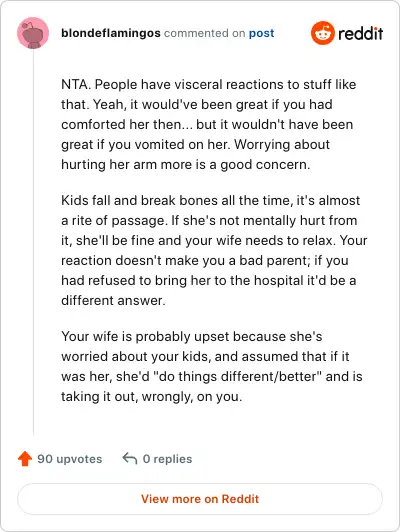The image size is (400, 532).
Task: Click the vertical thread line under avatar
Action: 33,243
